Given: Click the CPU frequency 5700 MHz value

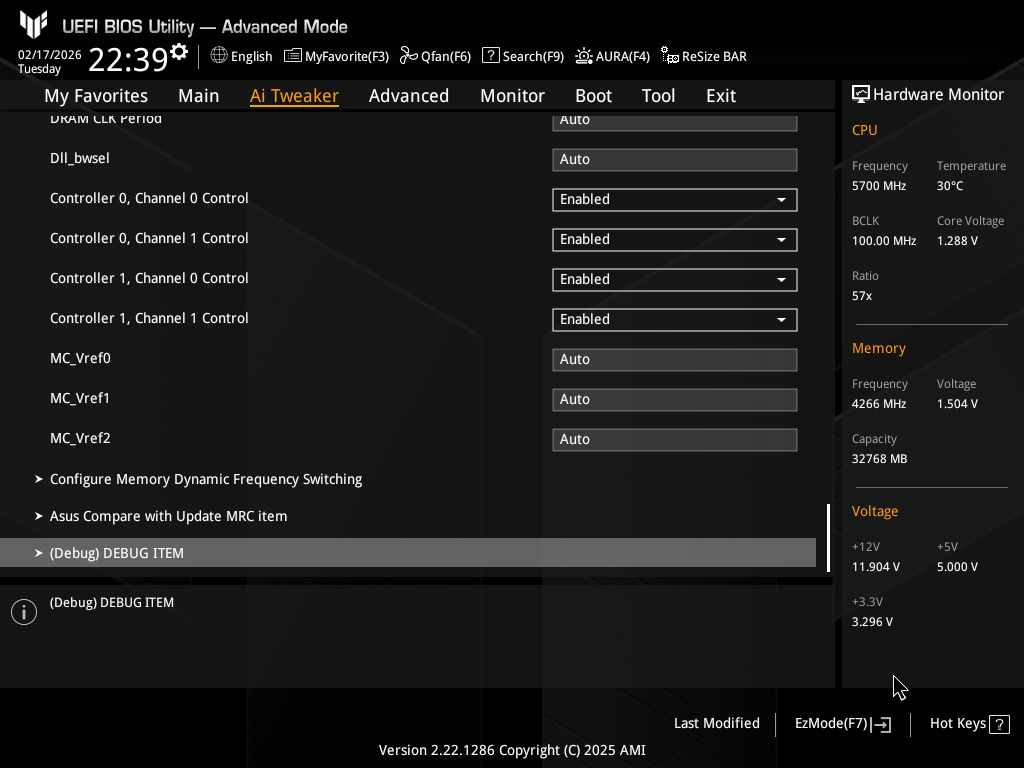Looking at the screenshot, I should pos(878,186).
